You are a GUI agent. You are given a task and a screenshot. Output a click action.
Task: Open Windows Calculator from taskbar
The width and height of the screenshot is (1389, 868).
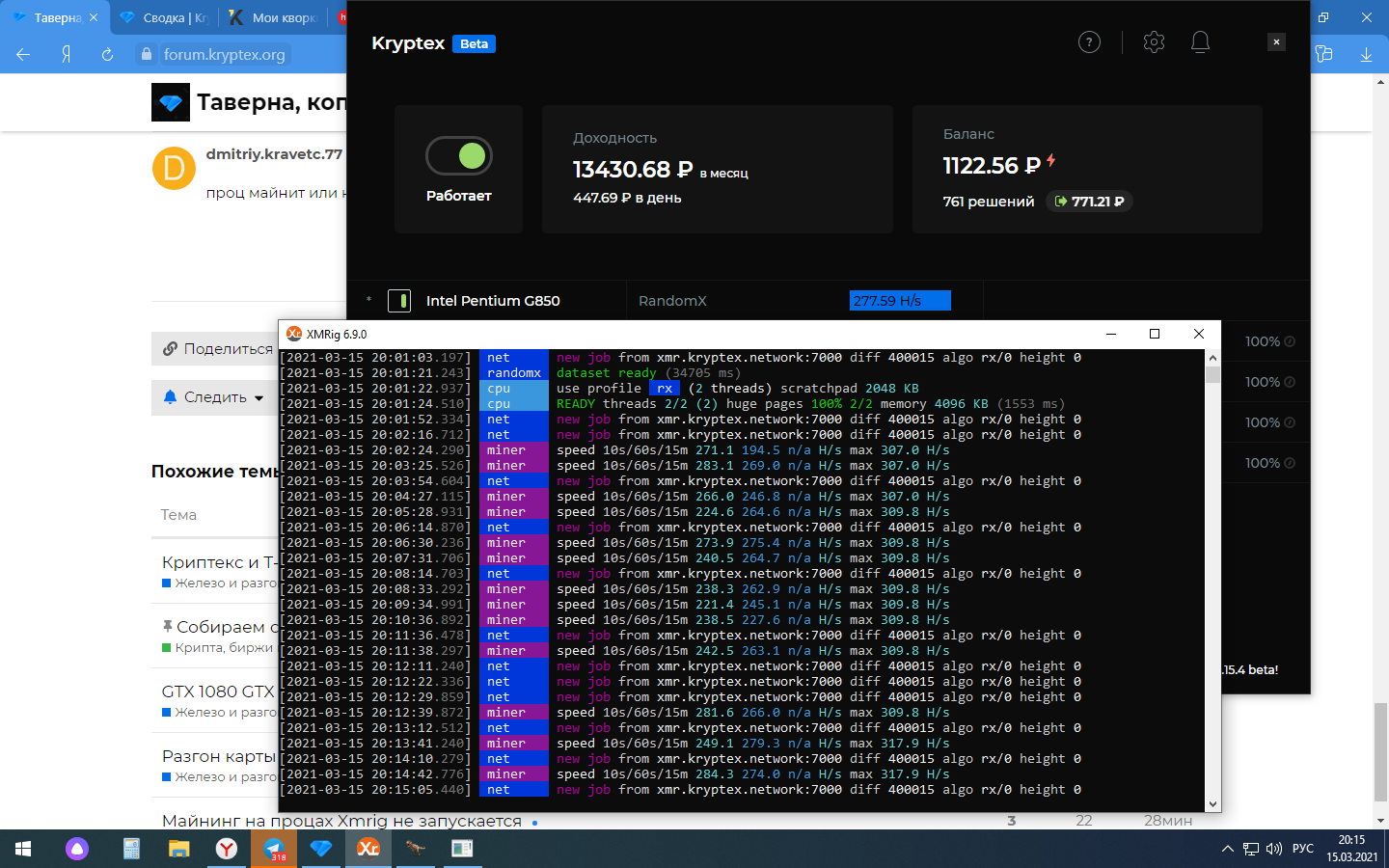click(x=131, y=849)
